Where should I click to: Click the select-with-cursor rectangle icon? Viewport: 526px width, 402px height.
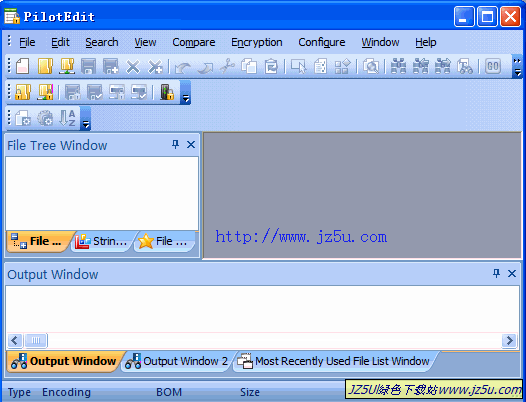299,66
